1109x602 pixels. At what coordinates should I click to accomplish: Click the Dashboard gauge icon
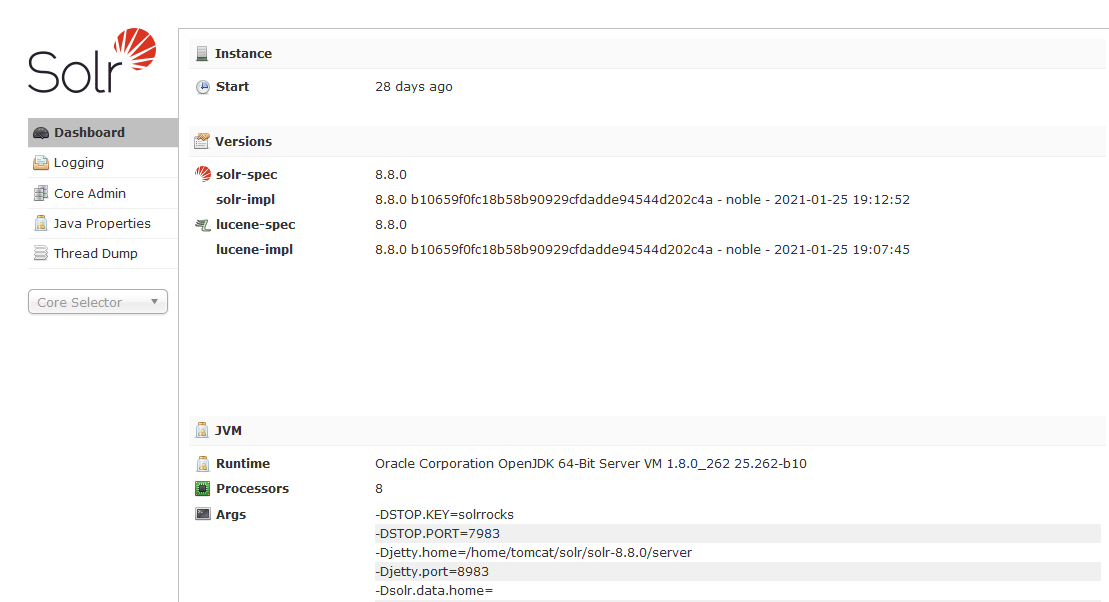pos(41,133)
